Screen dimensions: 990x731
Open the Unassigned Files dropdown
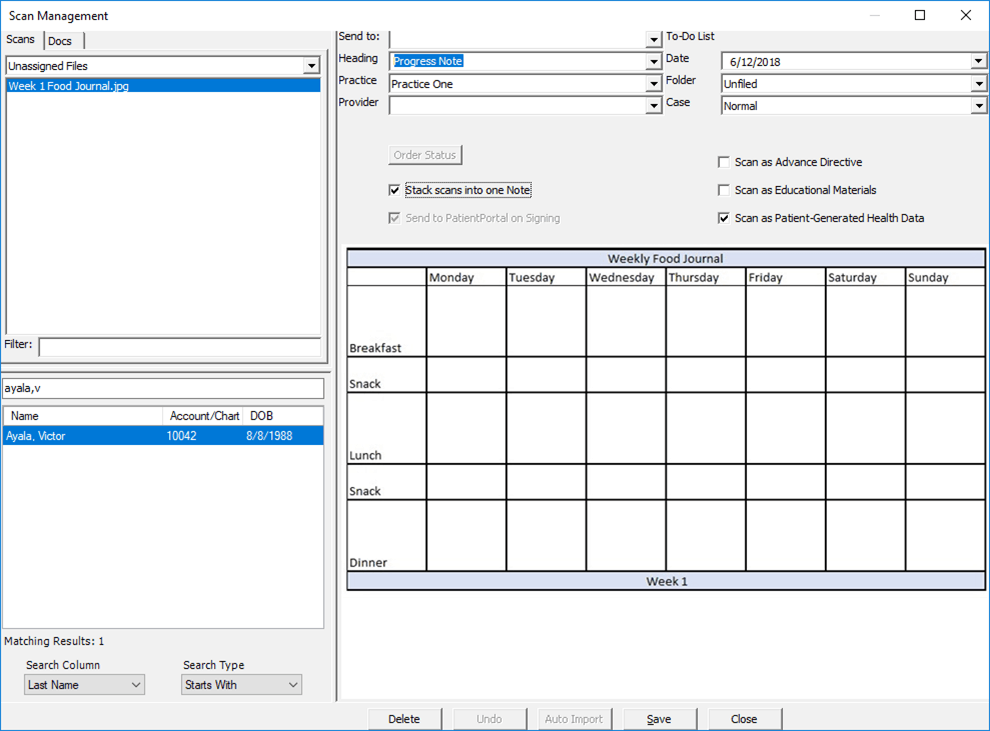tap(311, 66)
